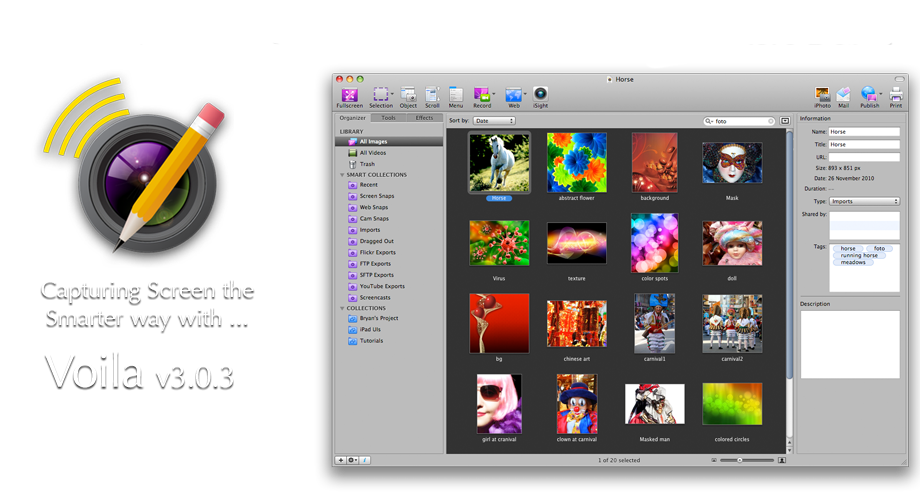Click the vertical scrollbar of the image grid

coord(789,254)
